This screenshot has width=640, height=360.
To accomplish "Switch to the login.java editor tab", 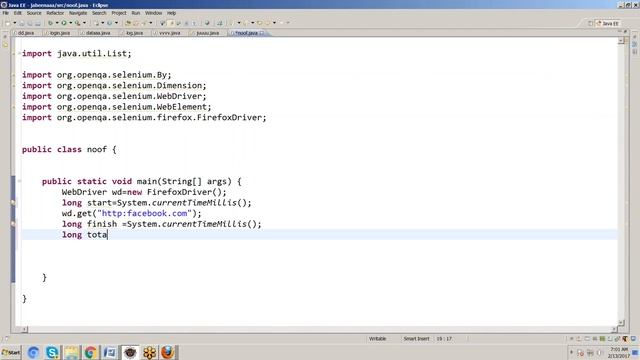I will pos(60,33).
